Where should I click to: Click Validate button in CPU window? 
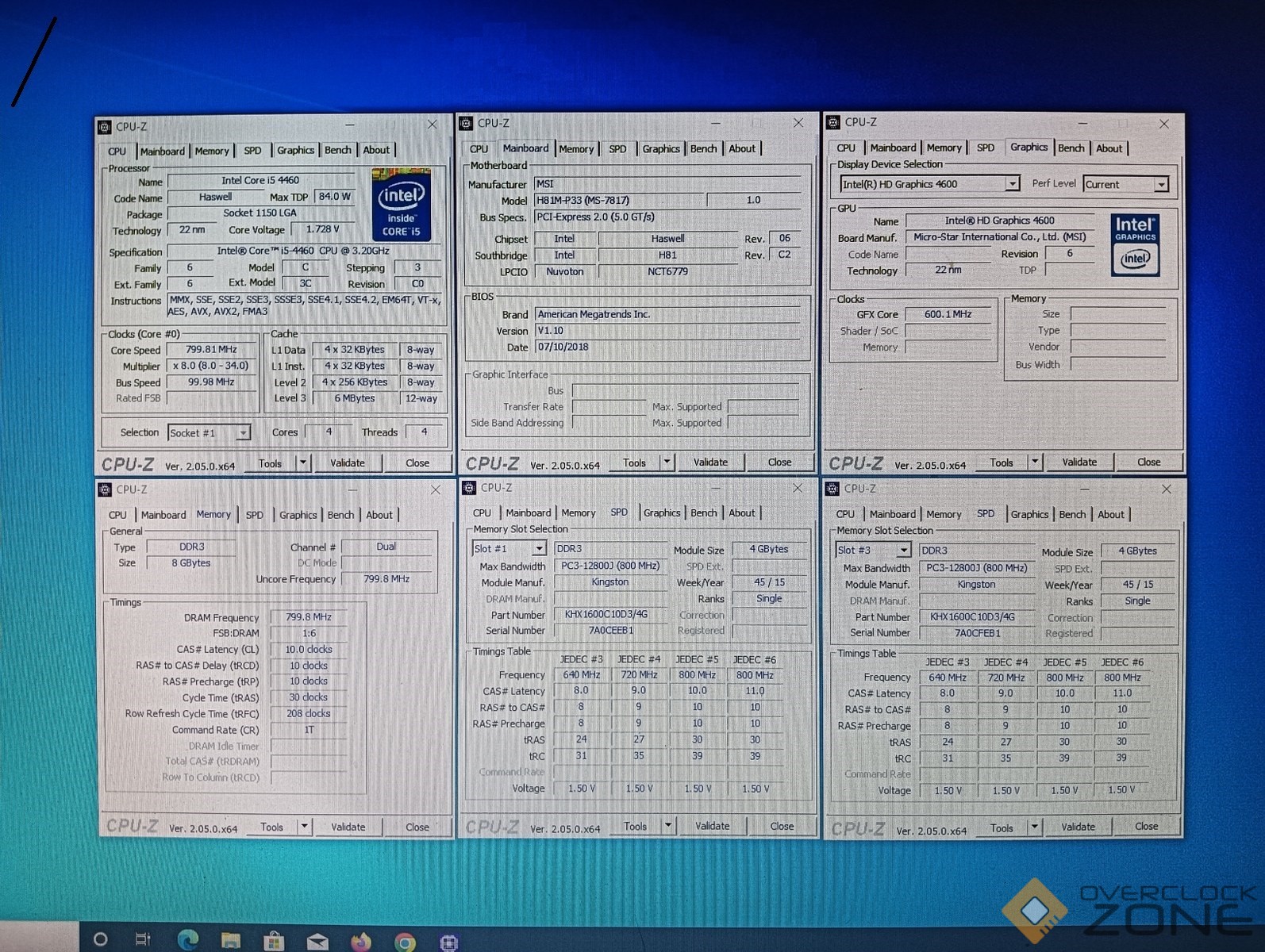click(x=348, y=463)
